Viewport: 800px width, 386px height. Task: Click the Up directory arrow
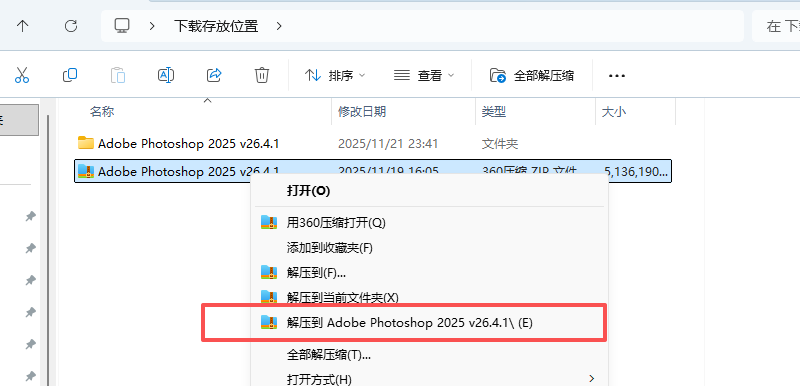pyautogui.click(x=22, y=26)
